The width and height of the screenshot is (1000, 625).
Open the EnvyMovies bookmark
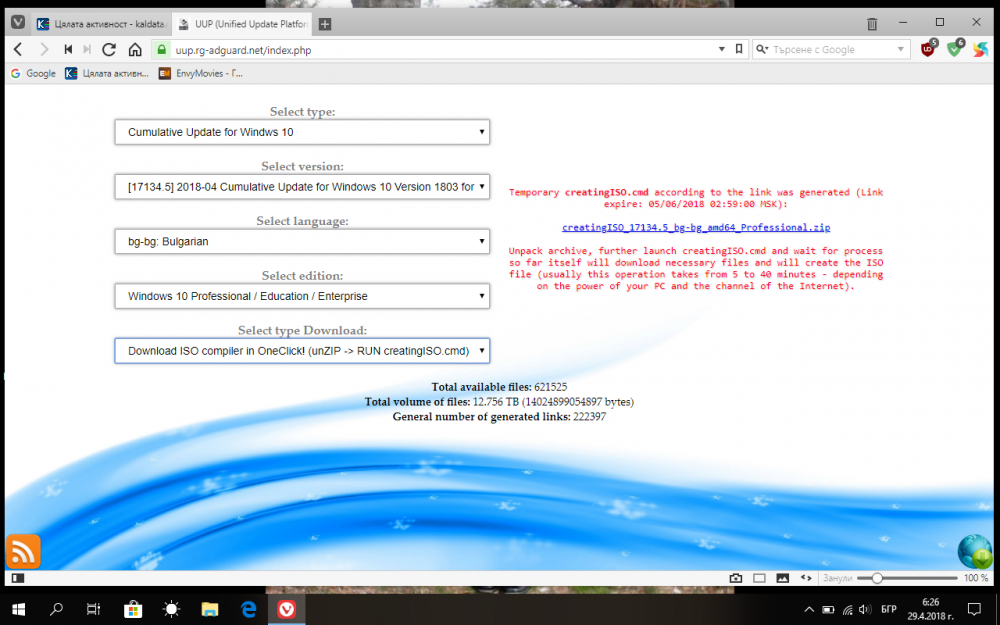pyautogui.click(x=201, y=73)
